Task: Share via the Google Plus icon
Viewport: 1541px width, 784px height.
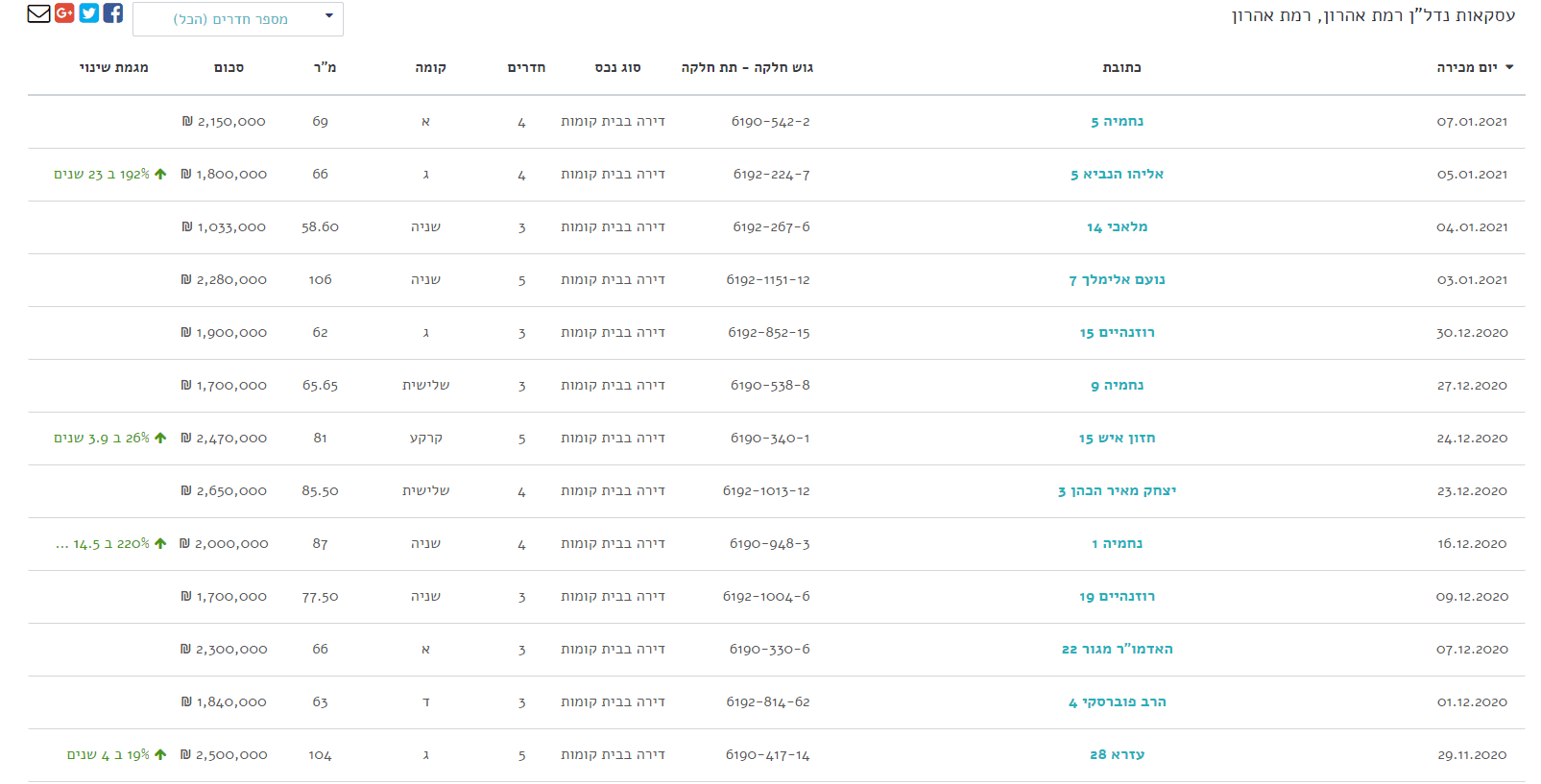Action: 64,12
